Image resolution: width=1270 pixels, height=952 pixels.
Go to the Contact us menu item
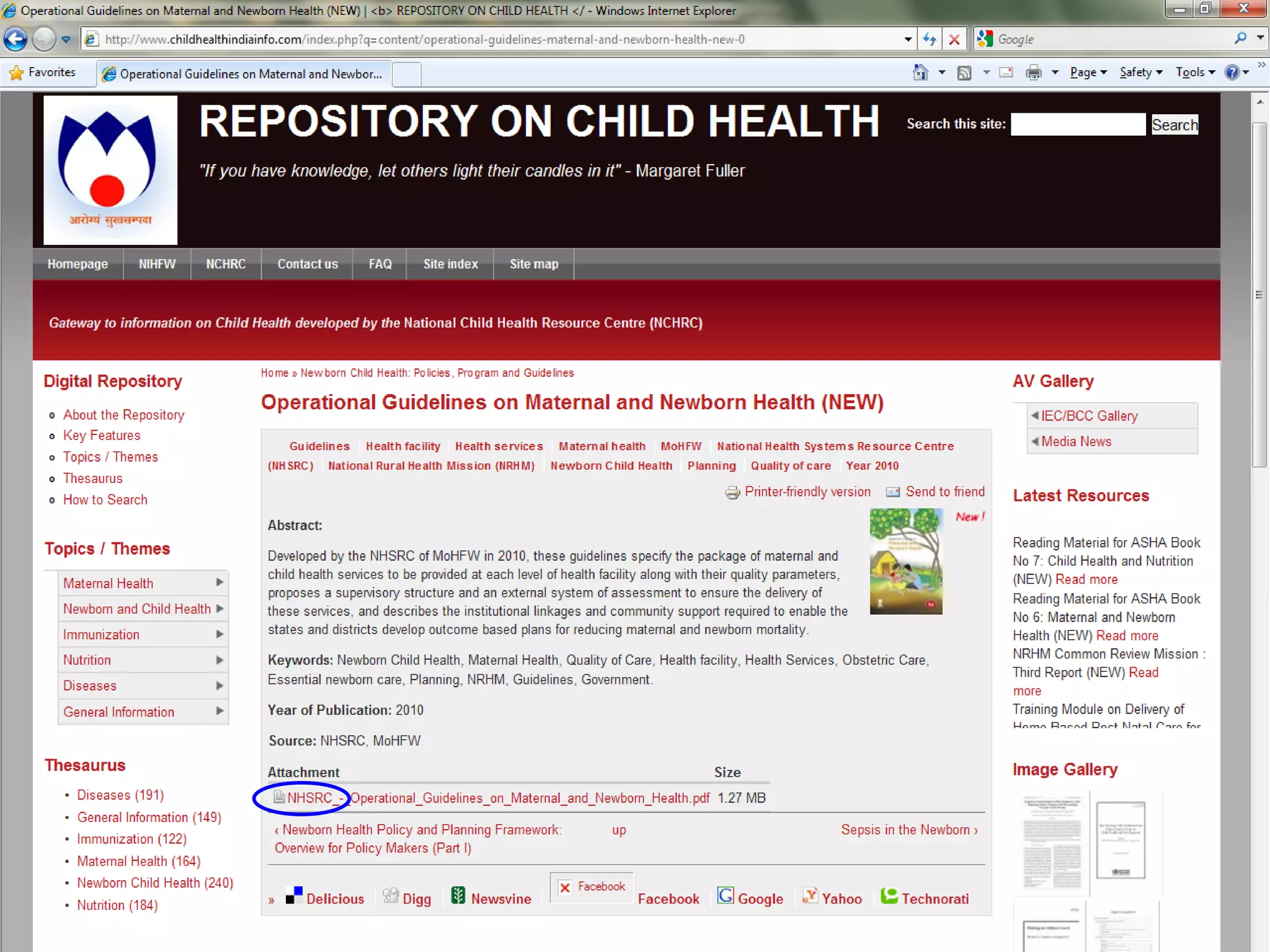point(307,264)
